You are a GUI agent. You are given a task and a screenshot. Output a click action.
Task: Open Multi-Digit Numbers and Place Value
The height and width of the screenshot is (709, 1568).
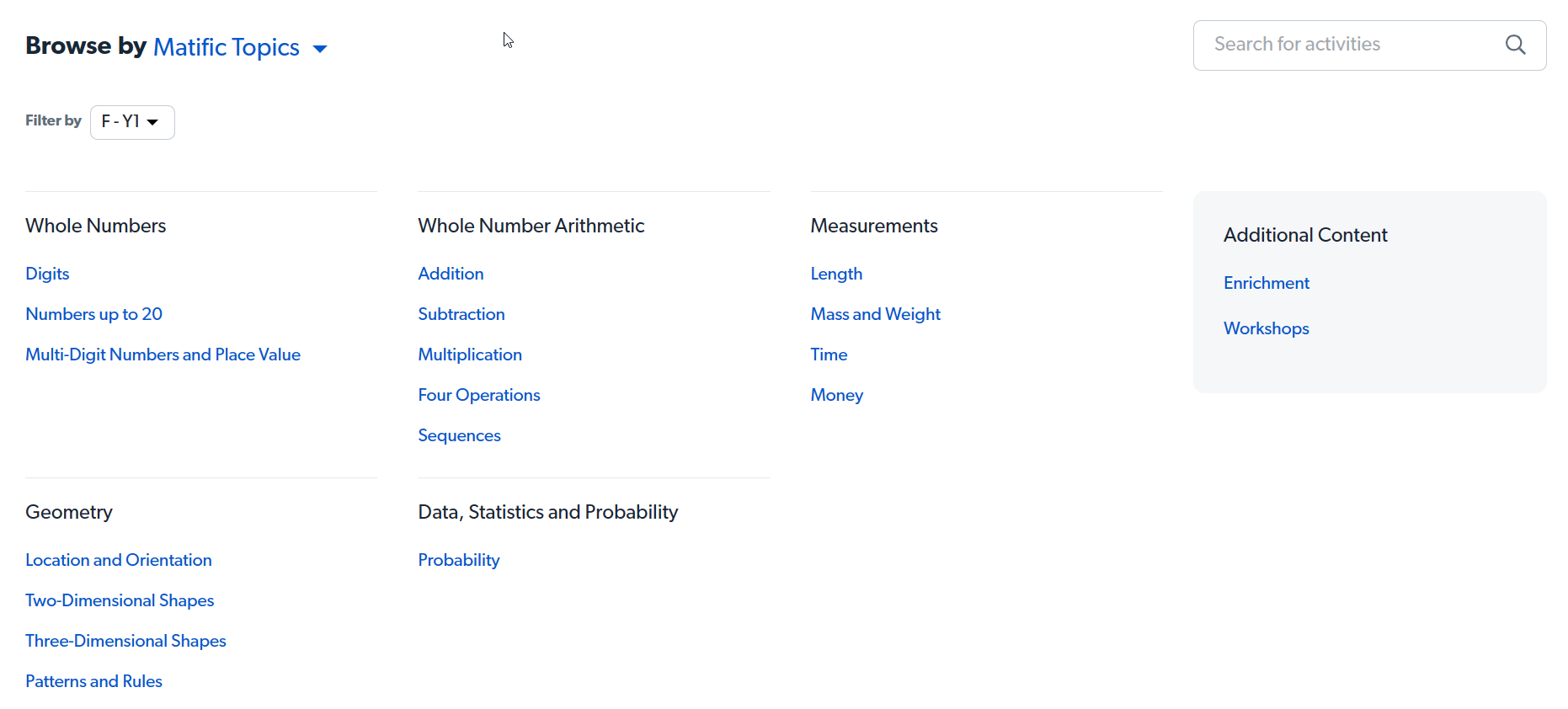(163, 354)
